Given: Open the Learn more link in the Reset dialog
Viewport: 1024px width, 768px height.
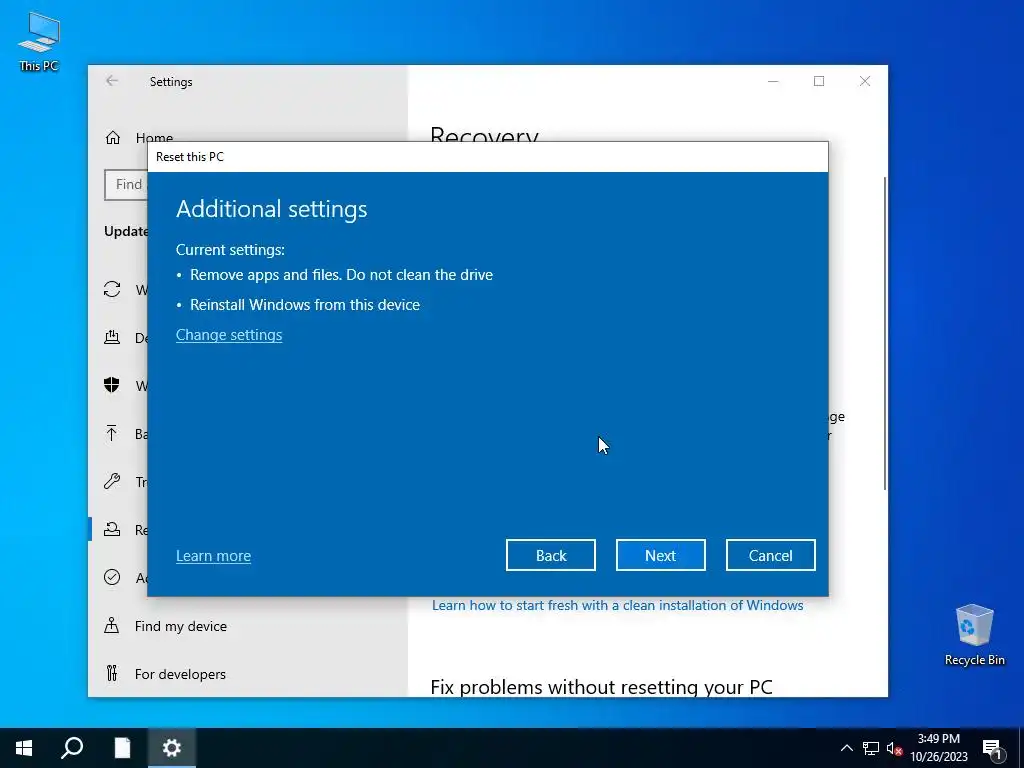Looking at the screenshot, I should pyautogui.click(x=213, y=556).
